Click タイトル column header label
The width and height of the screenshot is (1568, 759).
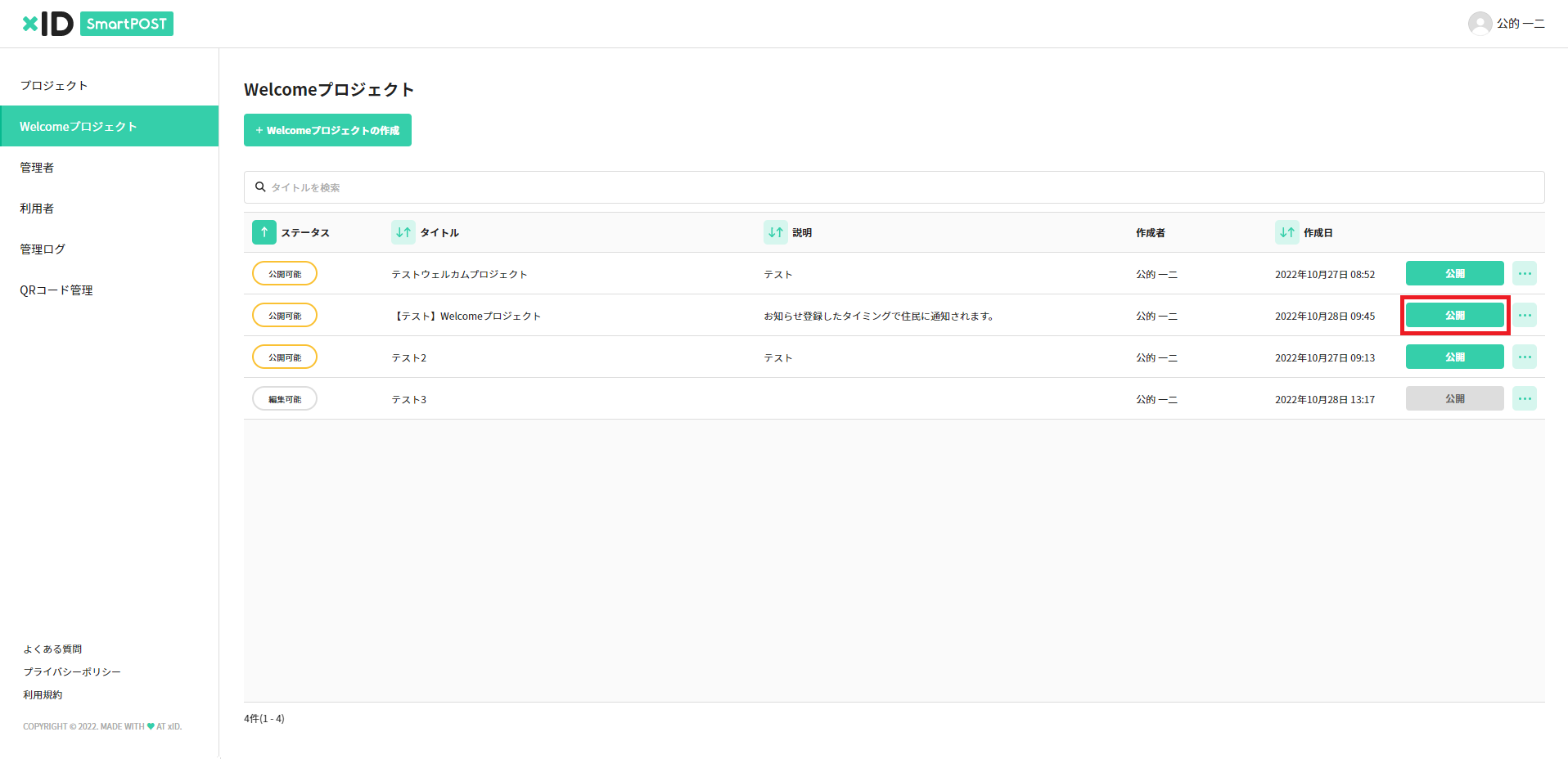pos(439,233)
